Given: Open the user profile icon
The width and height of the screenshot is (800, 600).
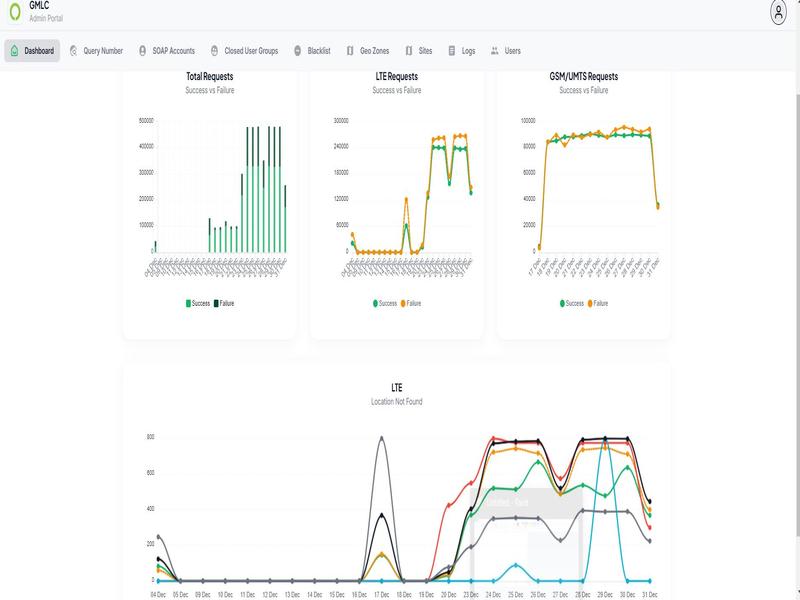Looking at the screenshot, I should (779, 12).
